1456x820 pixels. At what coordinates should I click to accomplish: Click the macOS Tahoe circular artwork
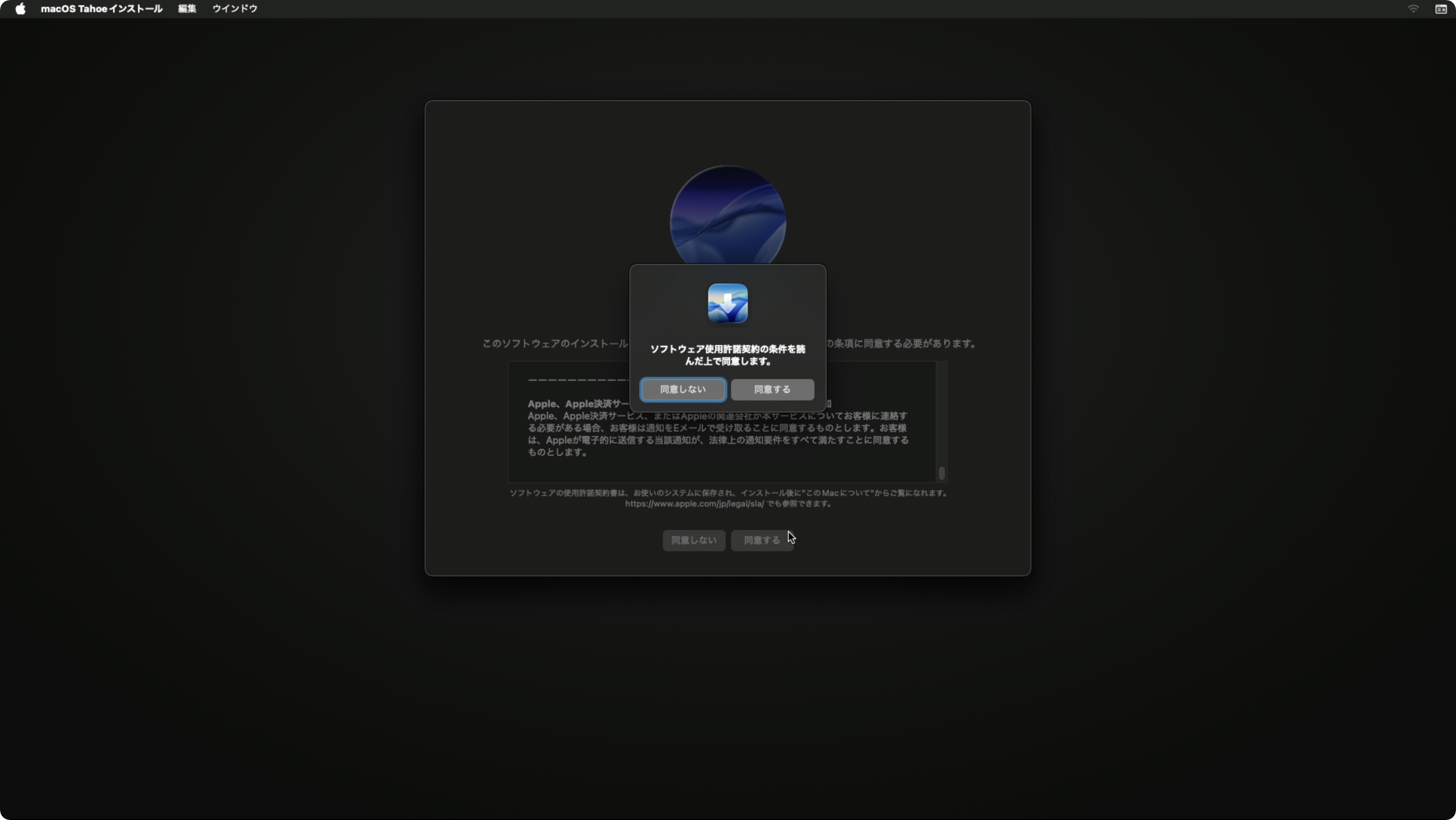click(x=728, y=215)
